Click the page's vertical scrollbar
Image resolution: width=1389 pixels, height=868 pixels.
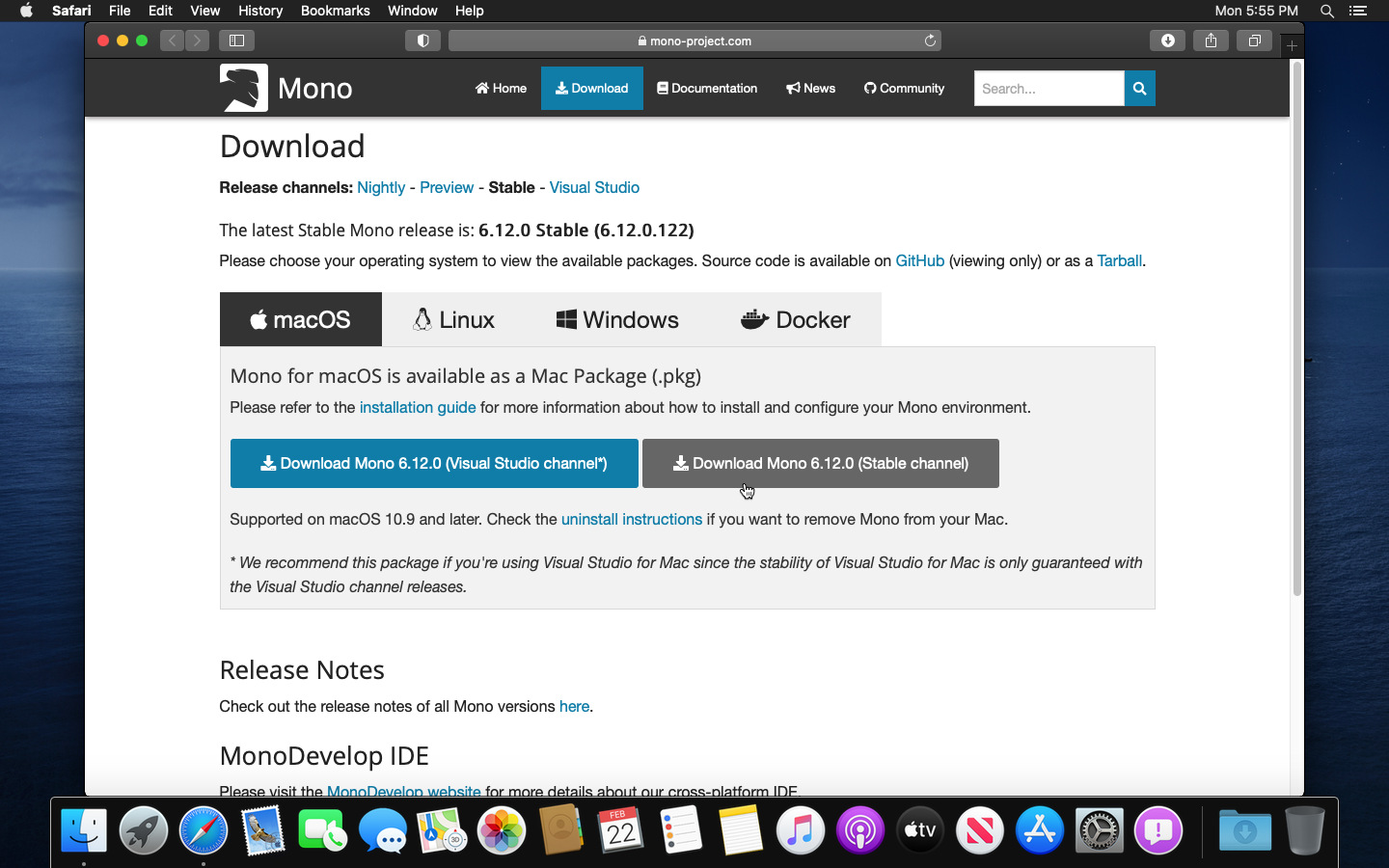pyautogui.click(x=1296, y=328)
